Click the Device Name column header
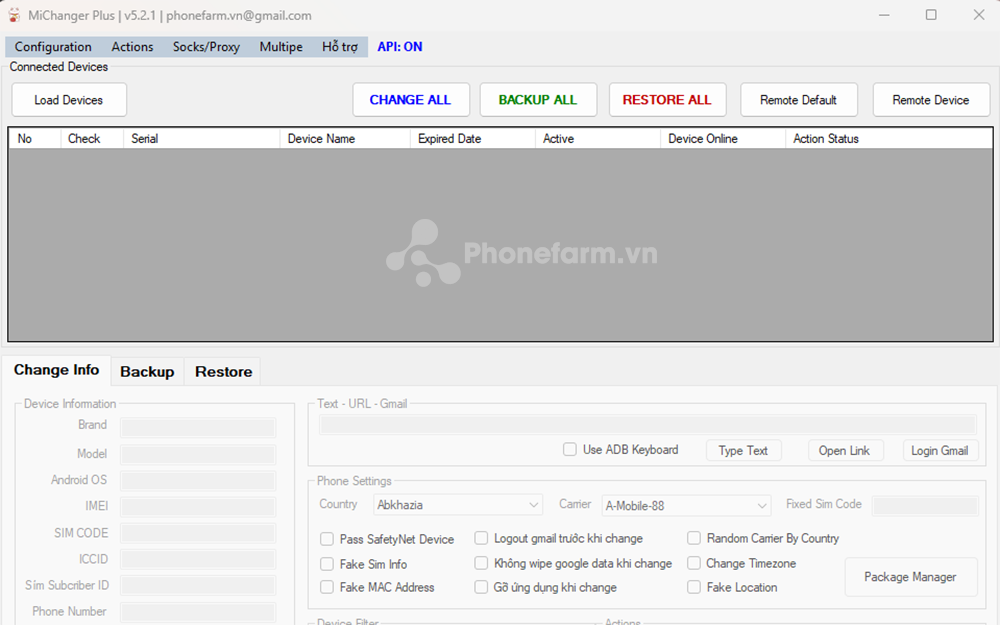Screen dimensions: 1000x625 pos(345,138)
